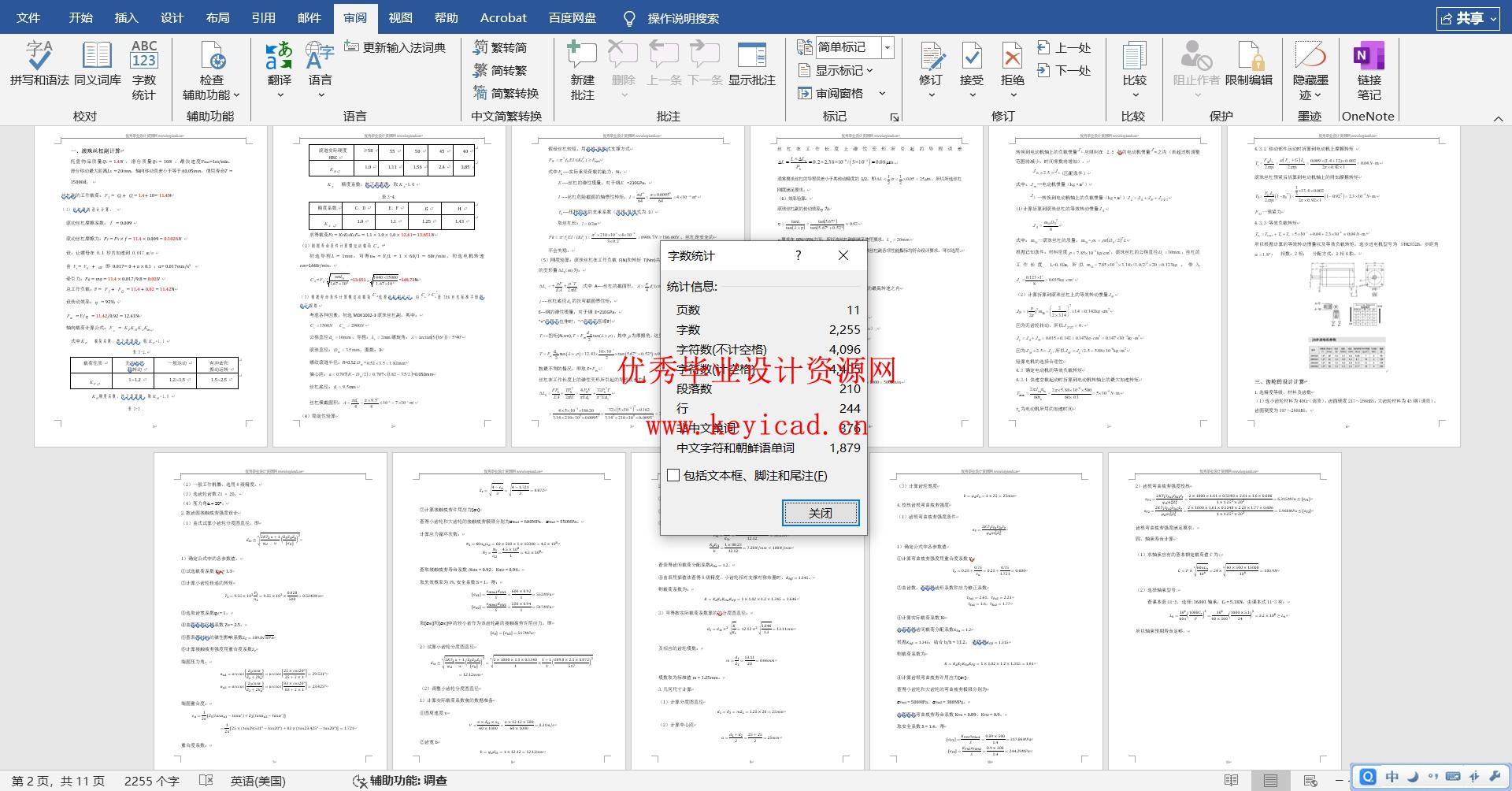Click the 翻译 translate icon
The height and width of the screenshot is (791, 1512).
[x=280, y=57]
